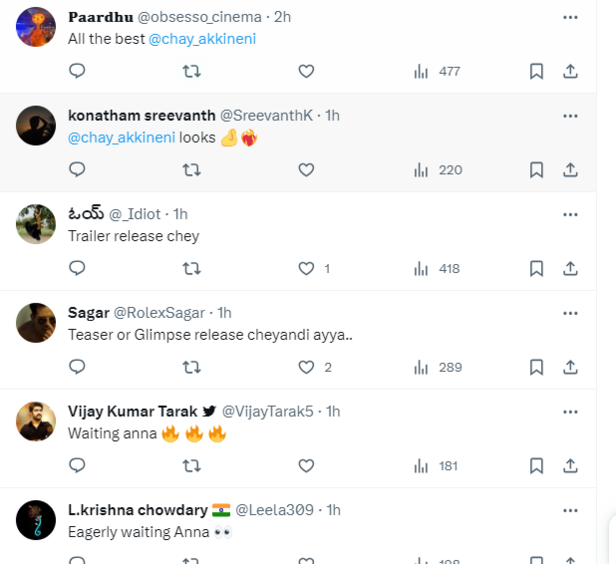616x564 pixels.
Task: View analytics of Sagar's tweet
Action: (x=437, y=367)
